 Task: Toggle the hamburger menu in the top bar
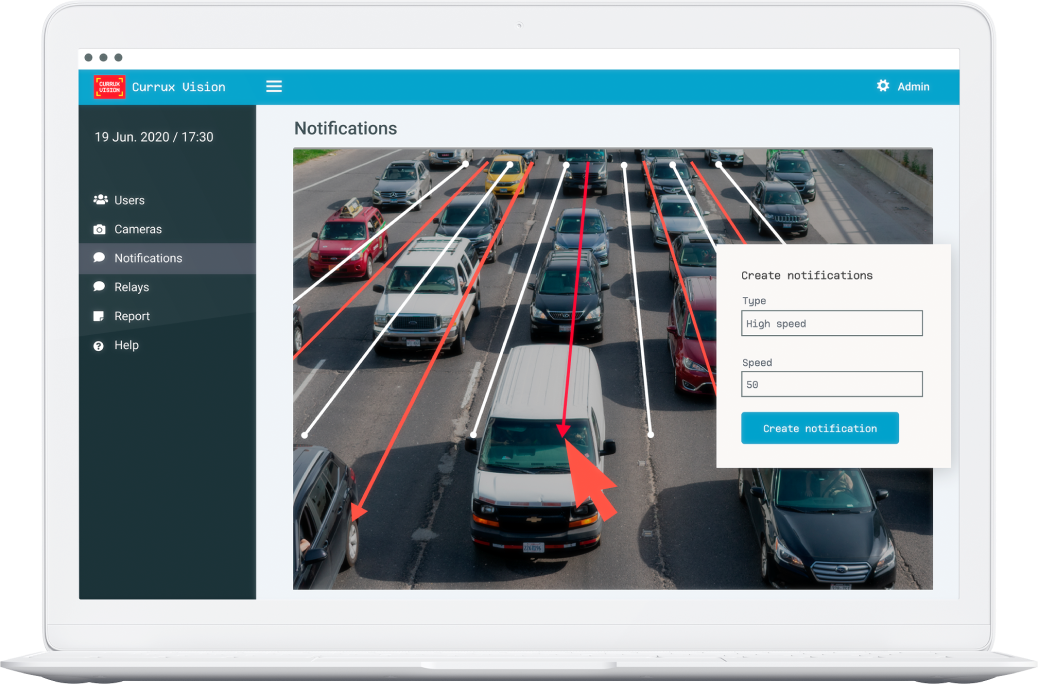[x=274, y=87]
